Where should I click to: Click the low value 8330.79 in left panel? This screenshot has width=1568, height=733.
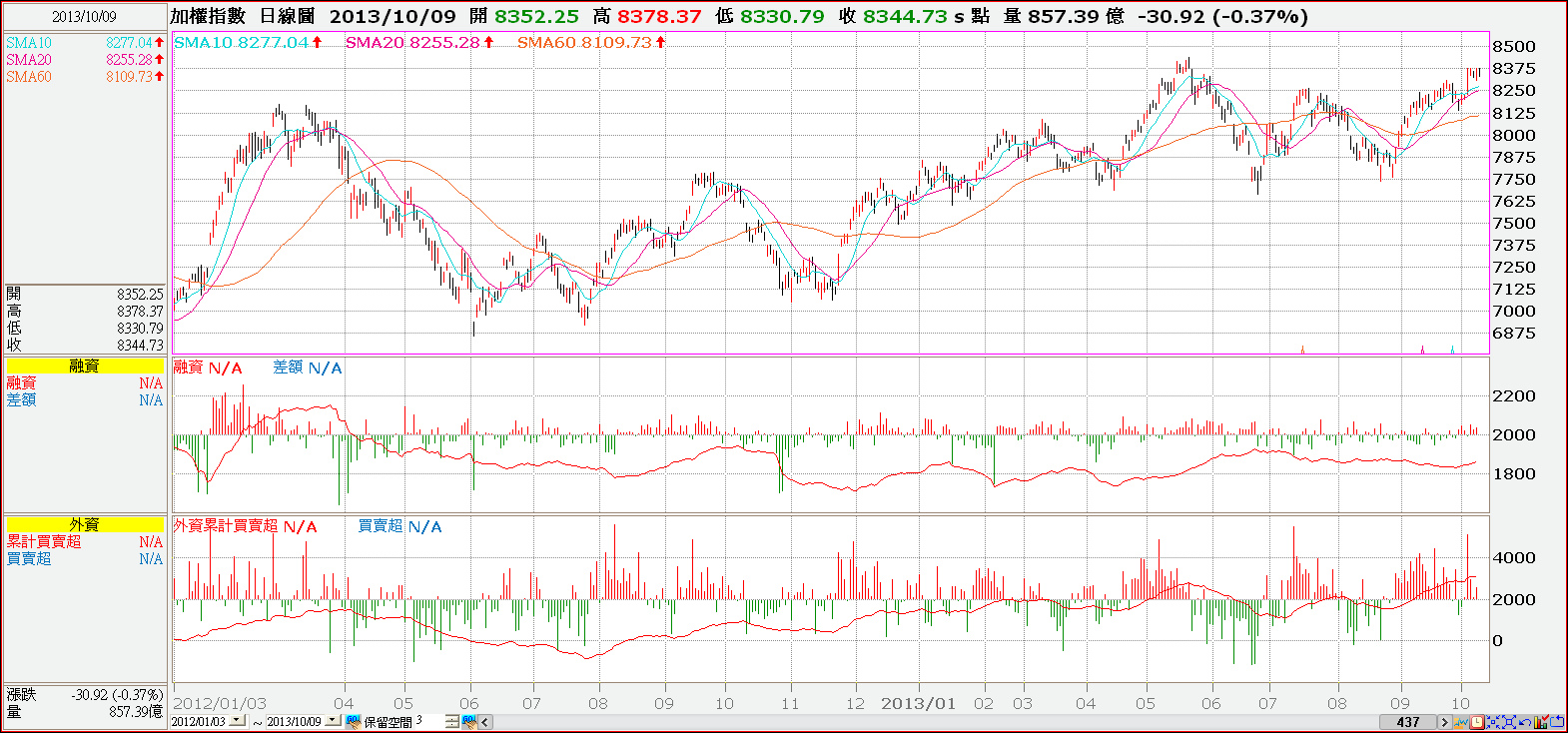click(x=140, y=329)
